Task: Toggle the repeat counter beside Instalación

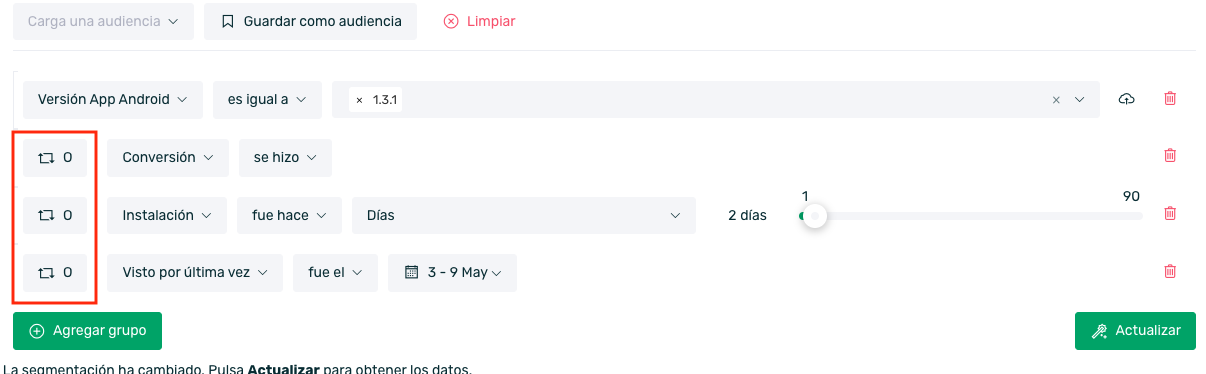Action: [x=55, y=215]
